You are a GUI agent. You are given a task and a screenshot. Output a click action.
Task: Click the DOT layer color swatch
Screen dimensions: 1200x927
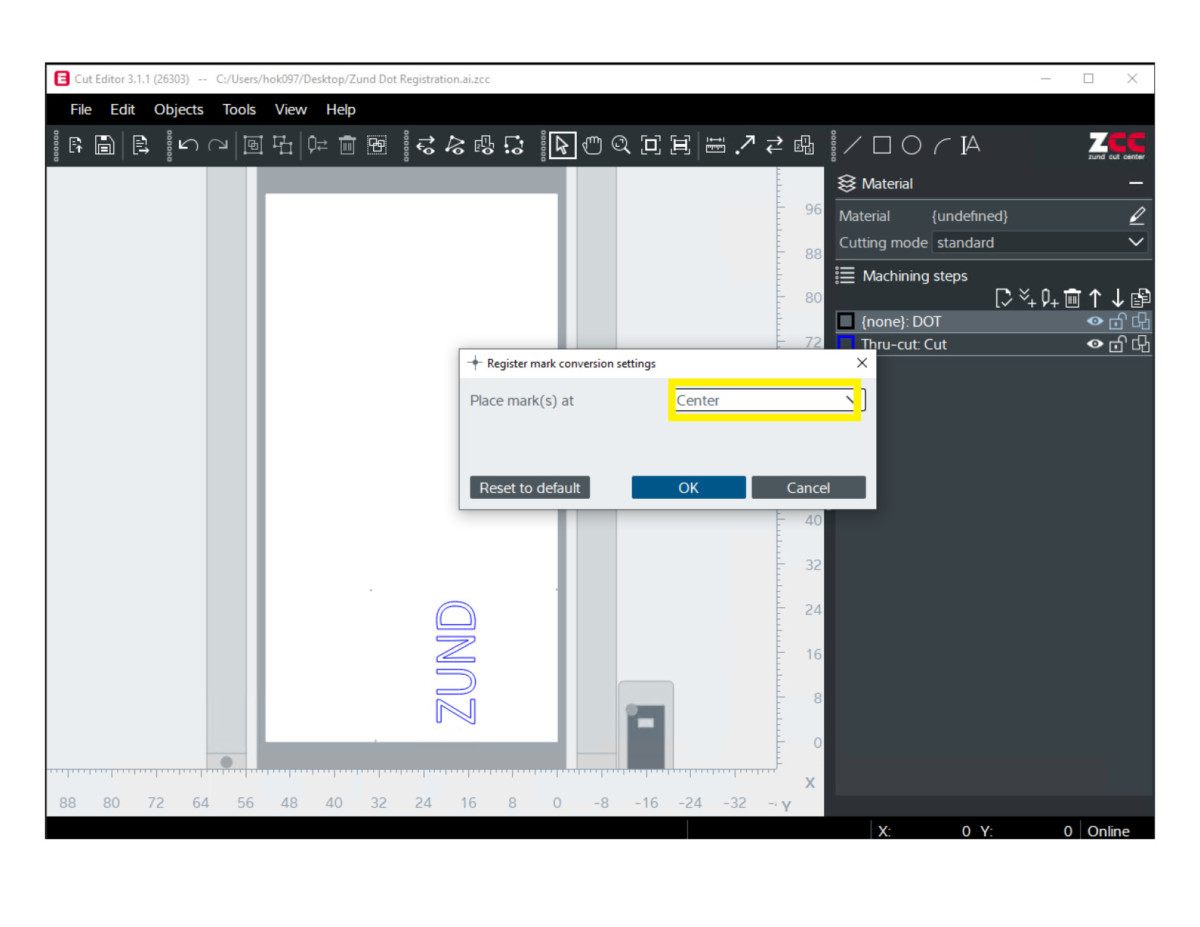[x=846, y=322]
